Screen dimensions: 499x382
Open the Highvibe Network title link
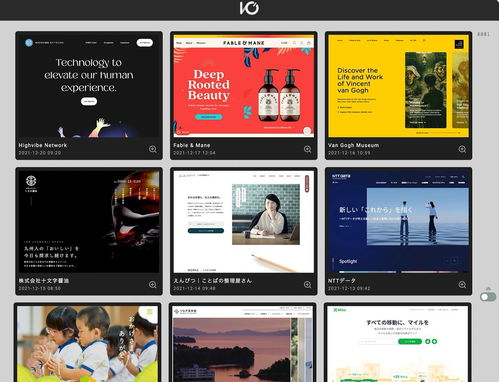point(43,145)
